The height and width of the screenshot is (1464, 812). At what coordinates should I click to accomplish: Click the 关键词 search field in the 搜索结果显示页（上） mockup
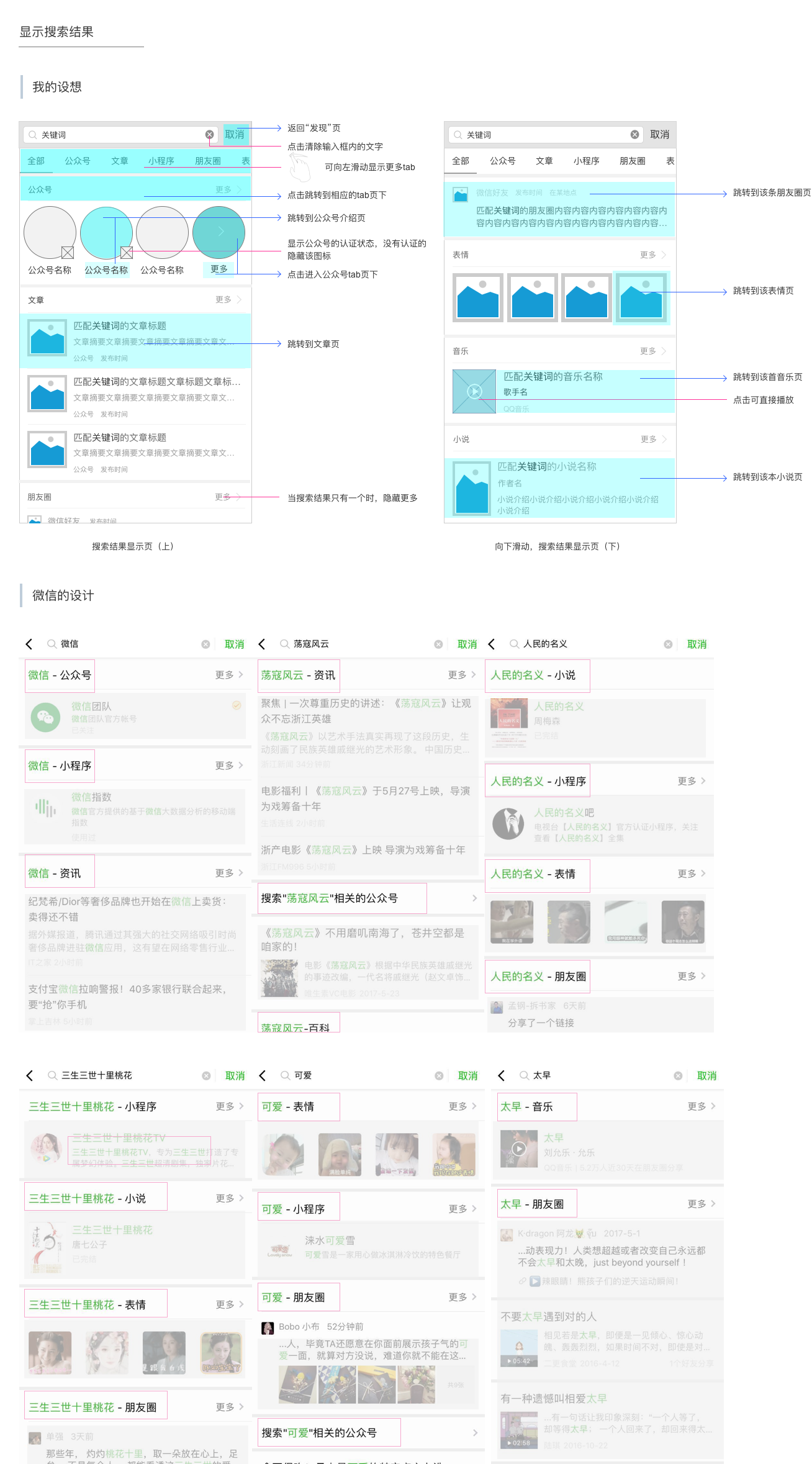[120, 135]
